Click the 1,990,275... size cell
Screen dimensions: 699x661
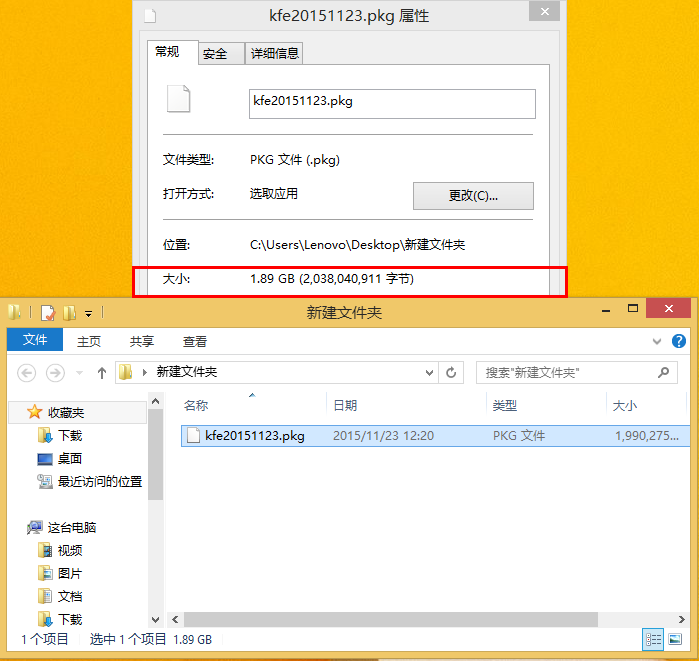coord(647,435)
